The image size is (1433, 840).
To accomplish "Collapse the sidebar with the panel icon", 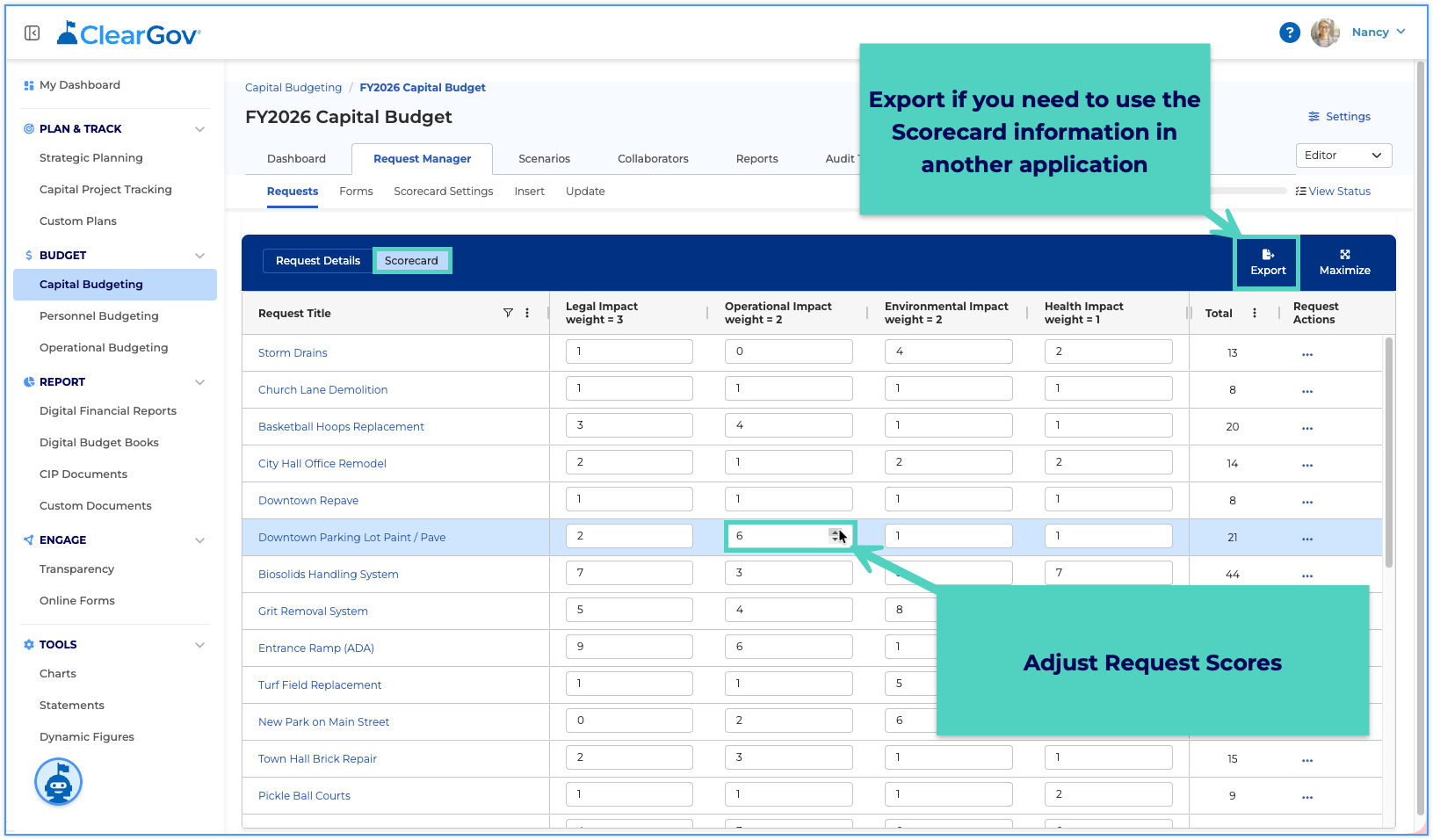I will (33, 33).
